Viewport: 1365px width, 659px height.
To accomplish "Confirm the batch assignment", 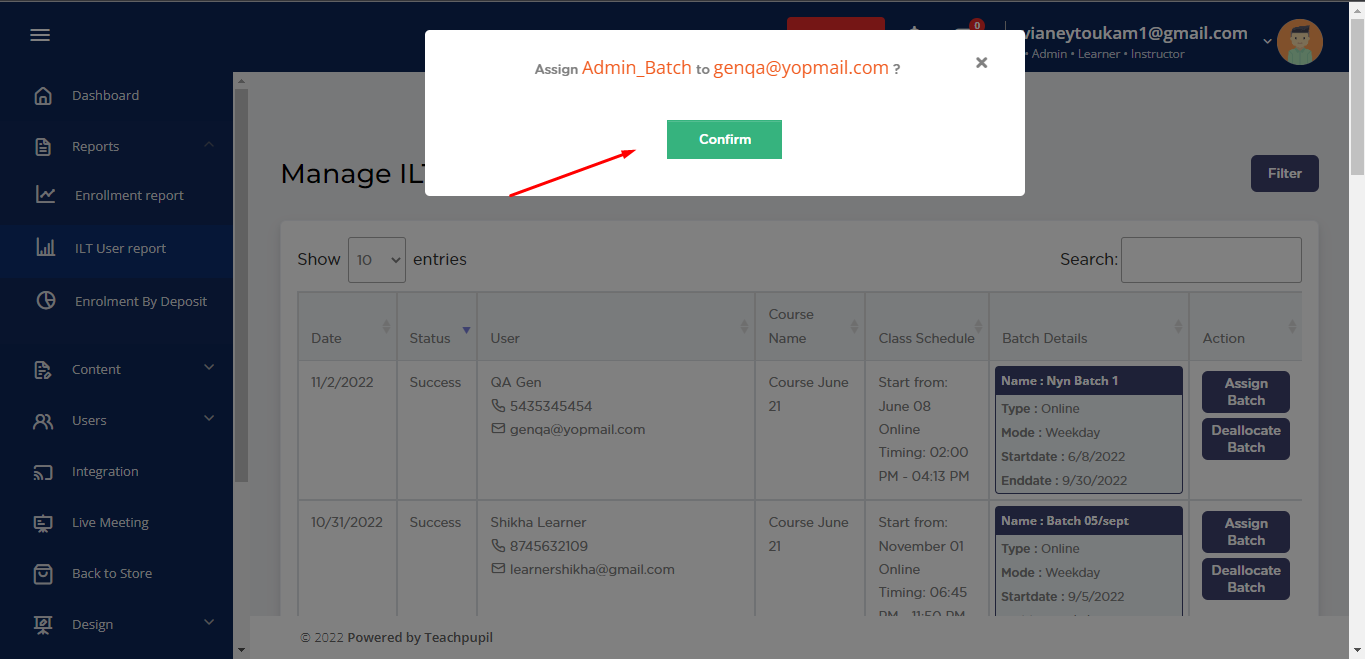I will 724,140.
